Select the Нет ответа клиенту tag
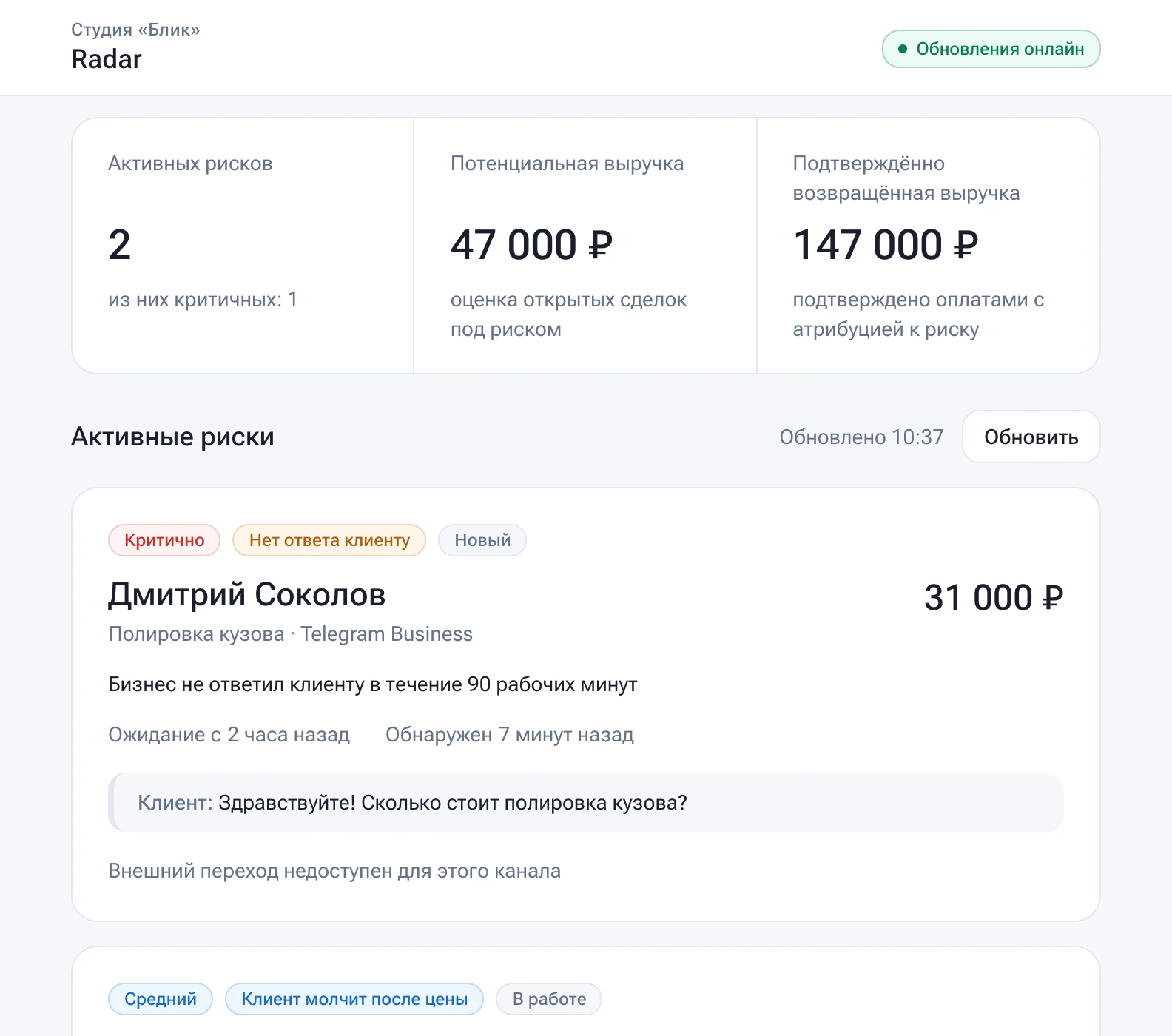 click(329, 540)
